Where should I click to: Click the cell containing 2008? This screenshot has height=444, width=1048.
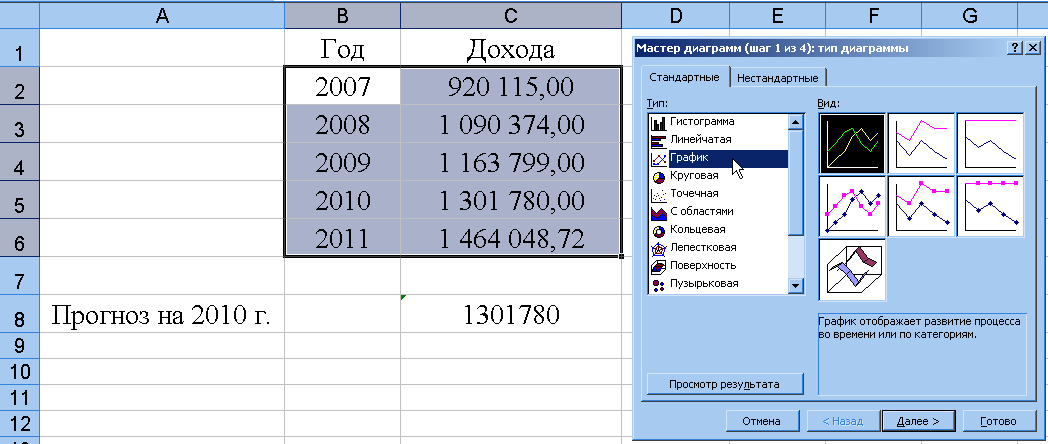pos(342,124)
